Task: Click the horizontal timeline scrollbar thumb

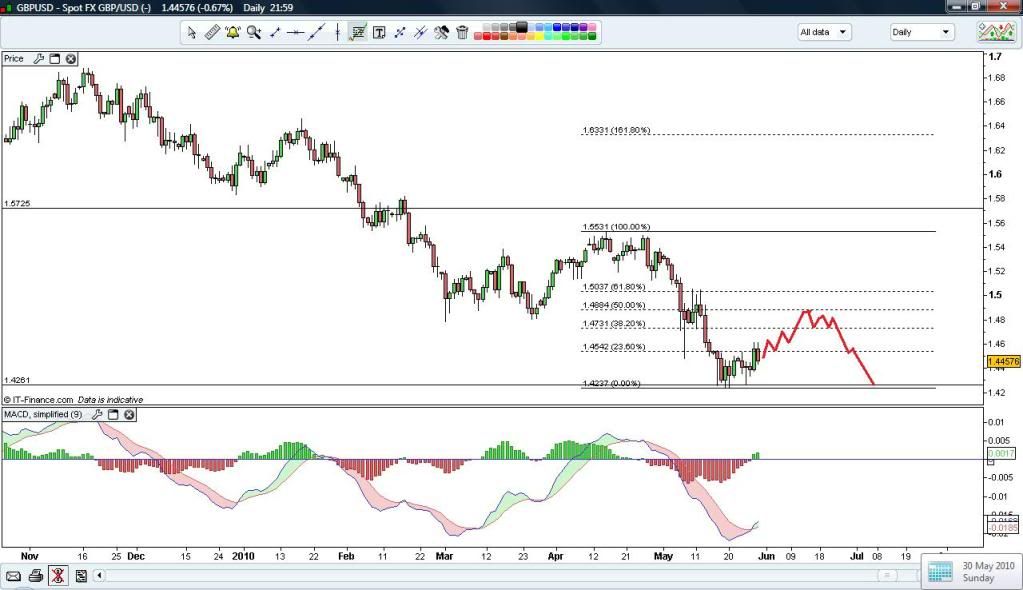Action: coord(886,576)
